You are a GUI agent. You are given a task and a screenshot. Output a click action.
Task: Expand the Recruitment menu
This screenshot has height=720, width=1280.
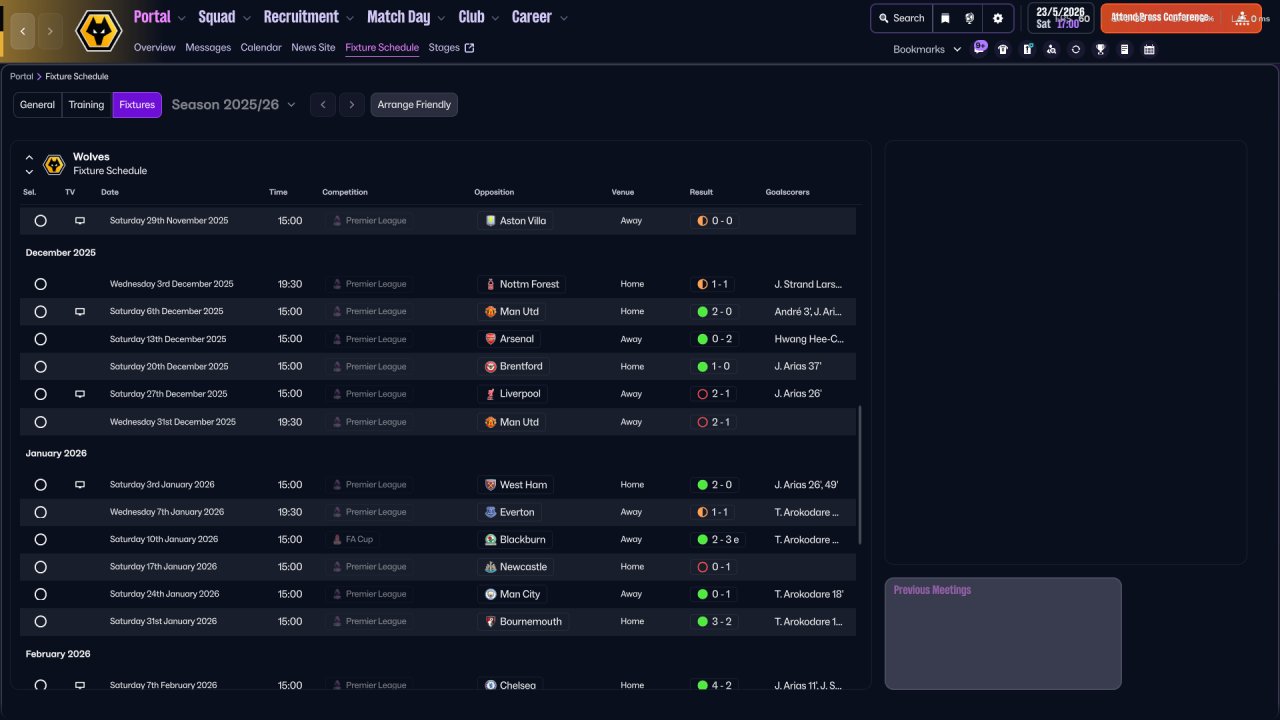(308, 17)
